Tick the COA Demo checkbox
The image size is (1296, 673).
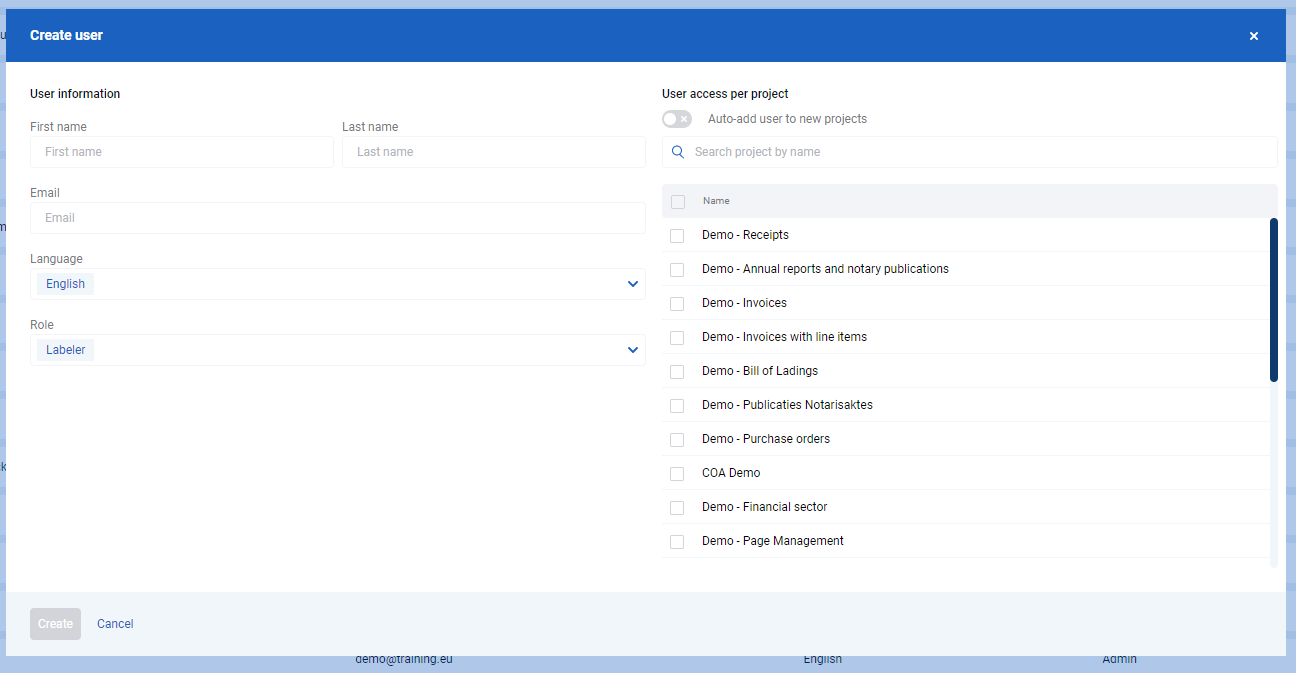point(677,474)
